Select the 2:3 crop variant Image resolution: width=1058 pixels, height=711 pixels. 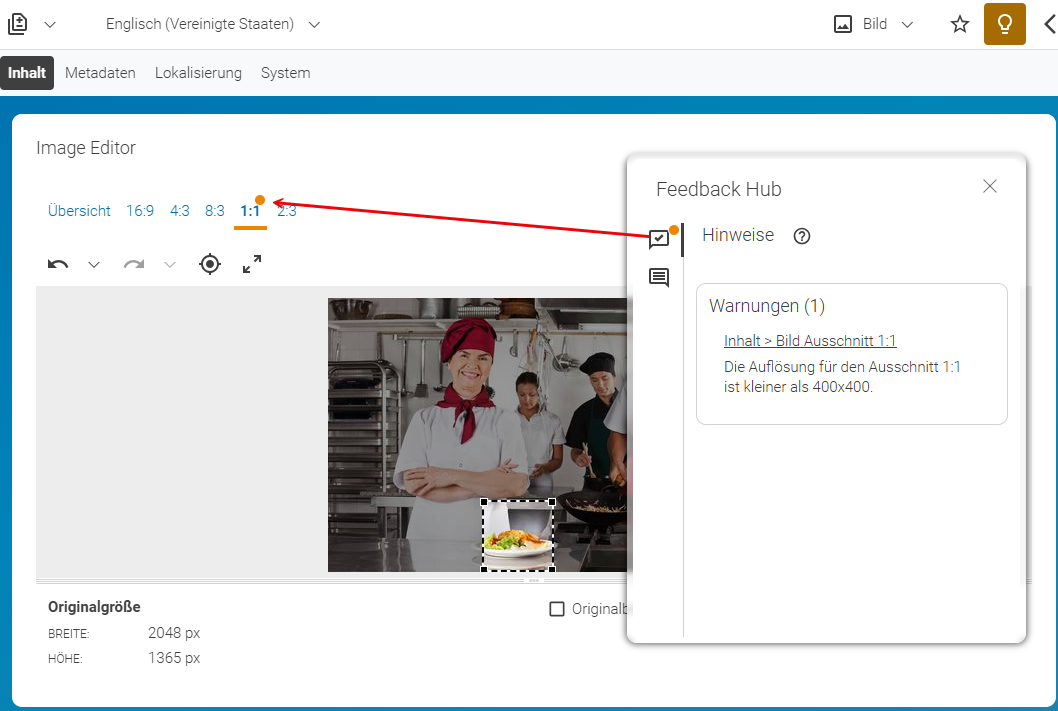point(287,210)
